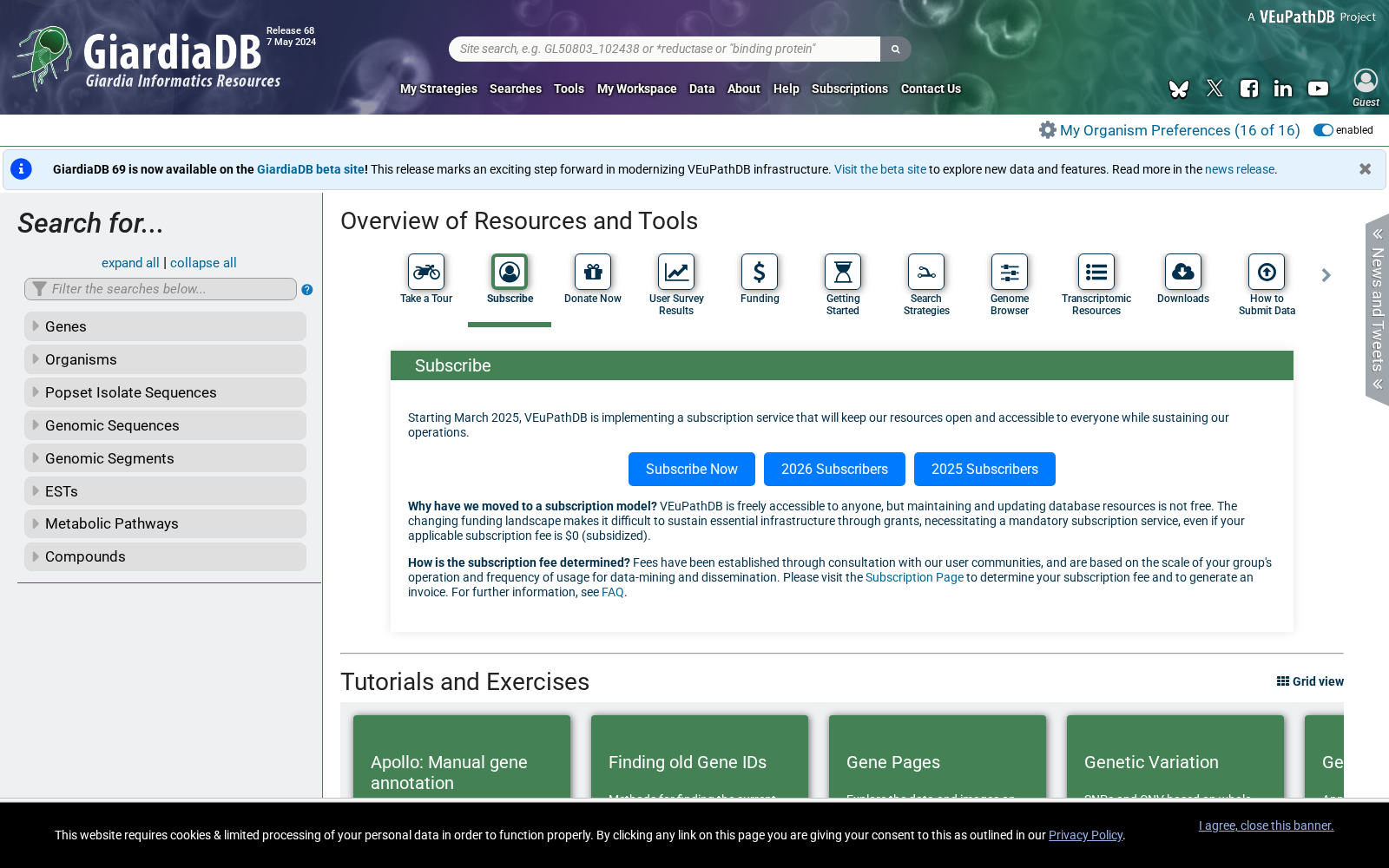Image resolution: width=1389 pixels, height=868 pixels.
Task: Open the Genetic Variation tutorial card
Action: 1175,757
